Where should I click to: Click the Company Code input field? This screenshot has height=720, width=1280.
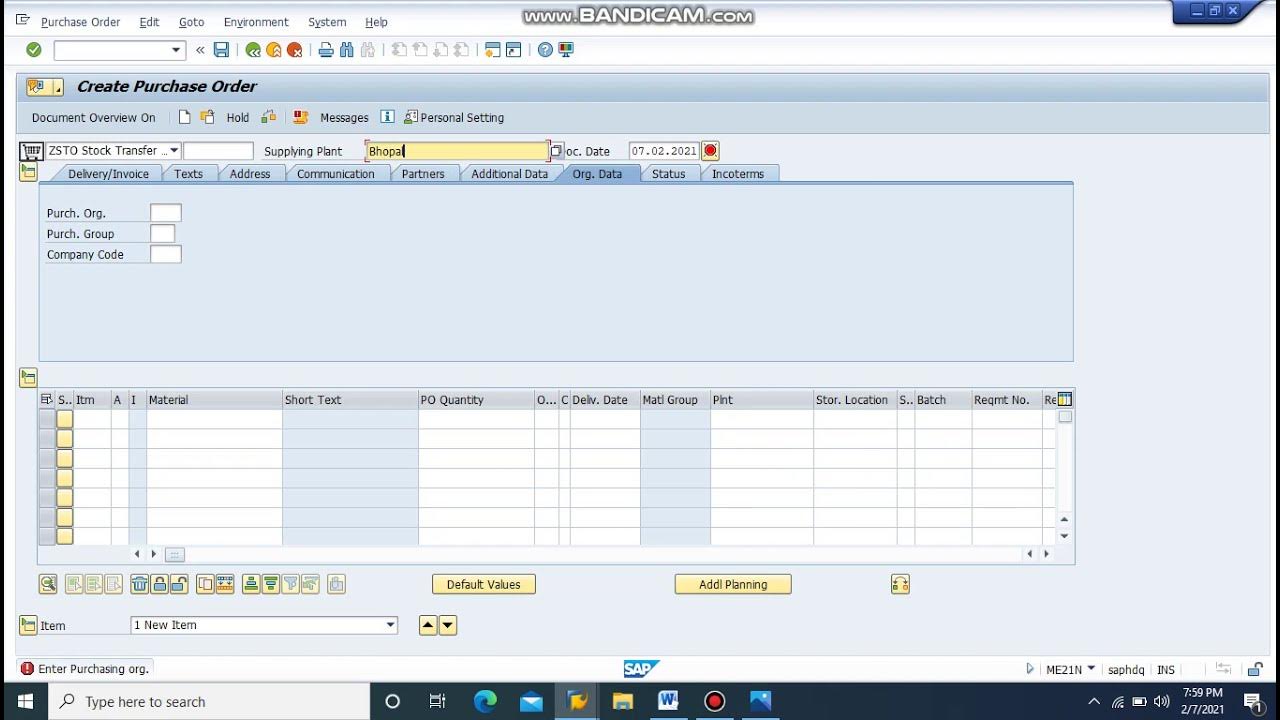click(166, 254)
